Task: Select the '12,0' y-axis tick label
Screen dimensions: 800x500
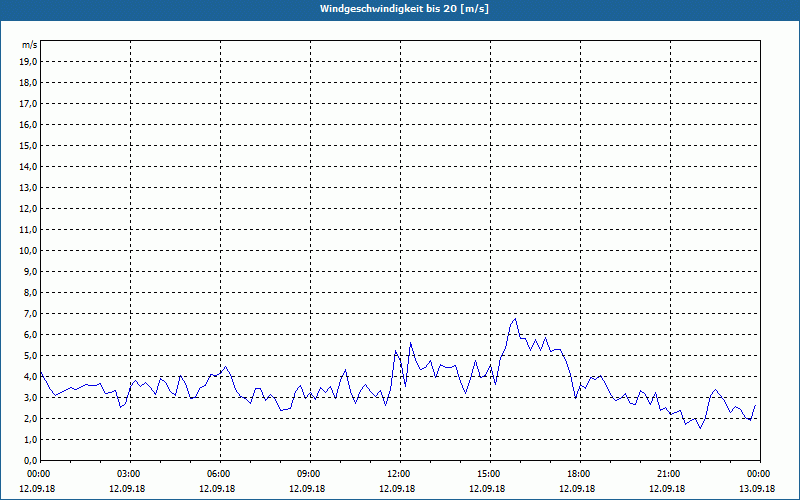Action: (29, 208)
